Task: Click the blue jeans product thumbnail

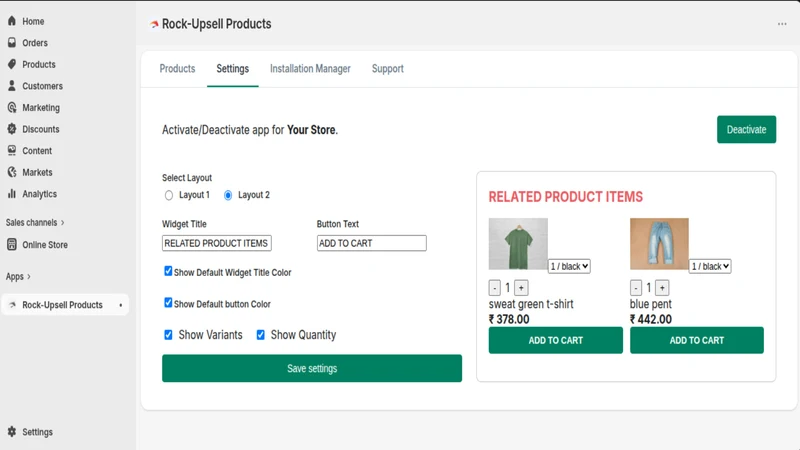Action: (659, 244)
